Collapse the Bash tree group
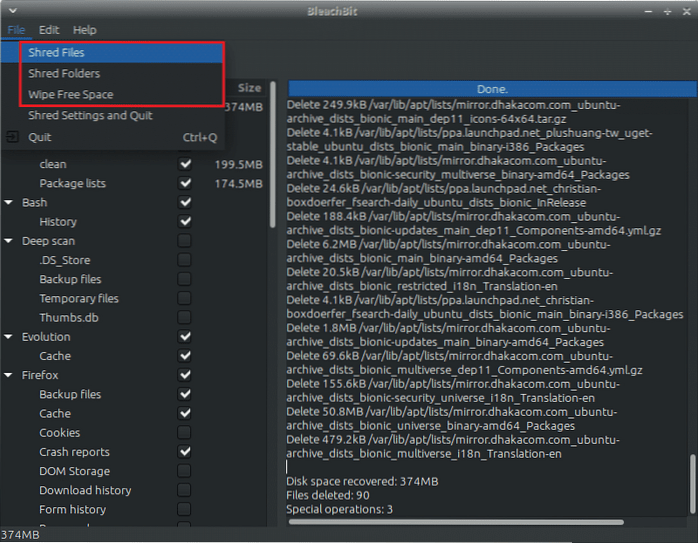 [8, 203]
